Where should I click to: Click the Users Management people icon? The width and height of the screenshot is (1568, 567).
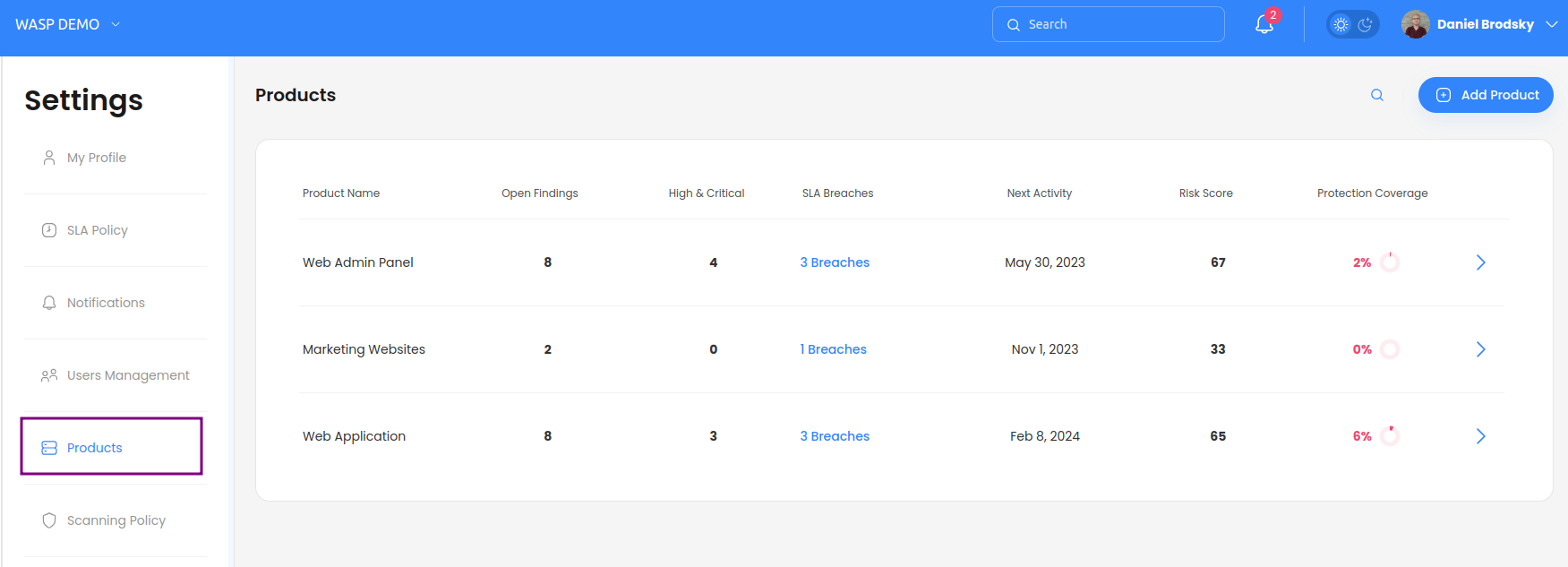tap(49, 375)
